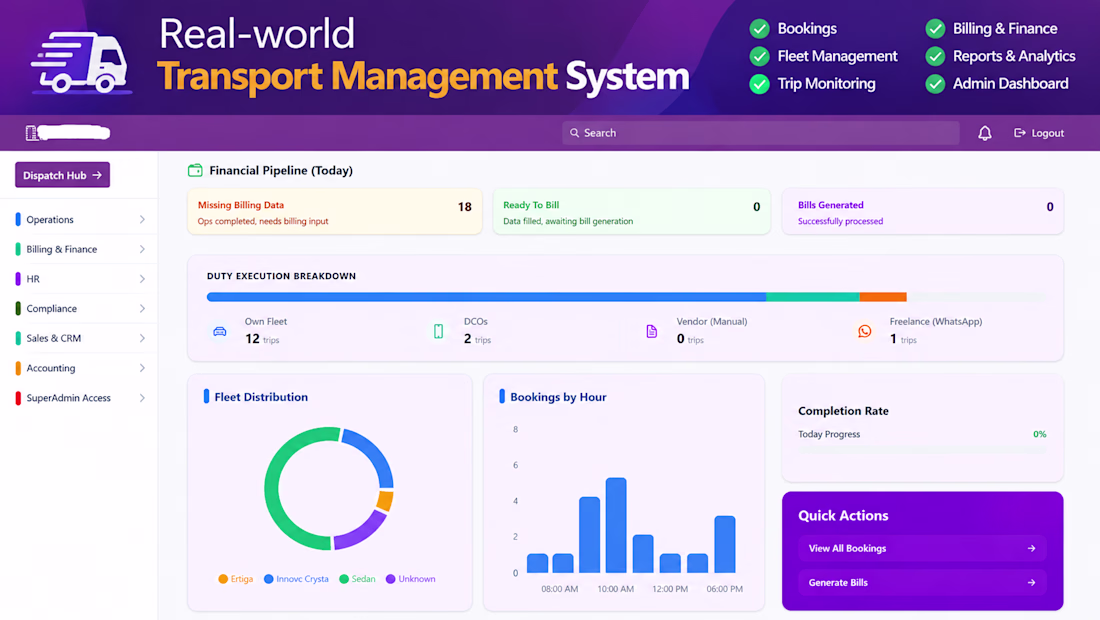Log out using the Logout link

1039,133
